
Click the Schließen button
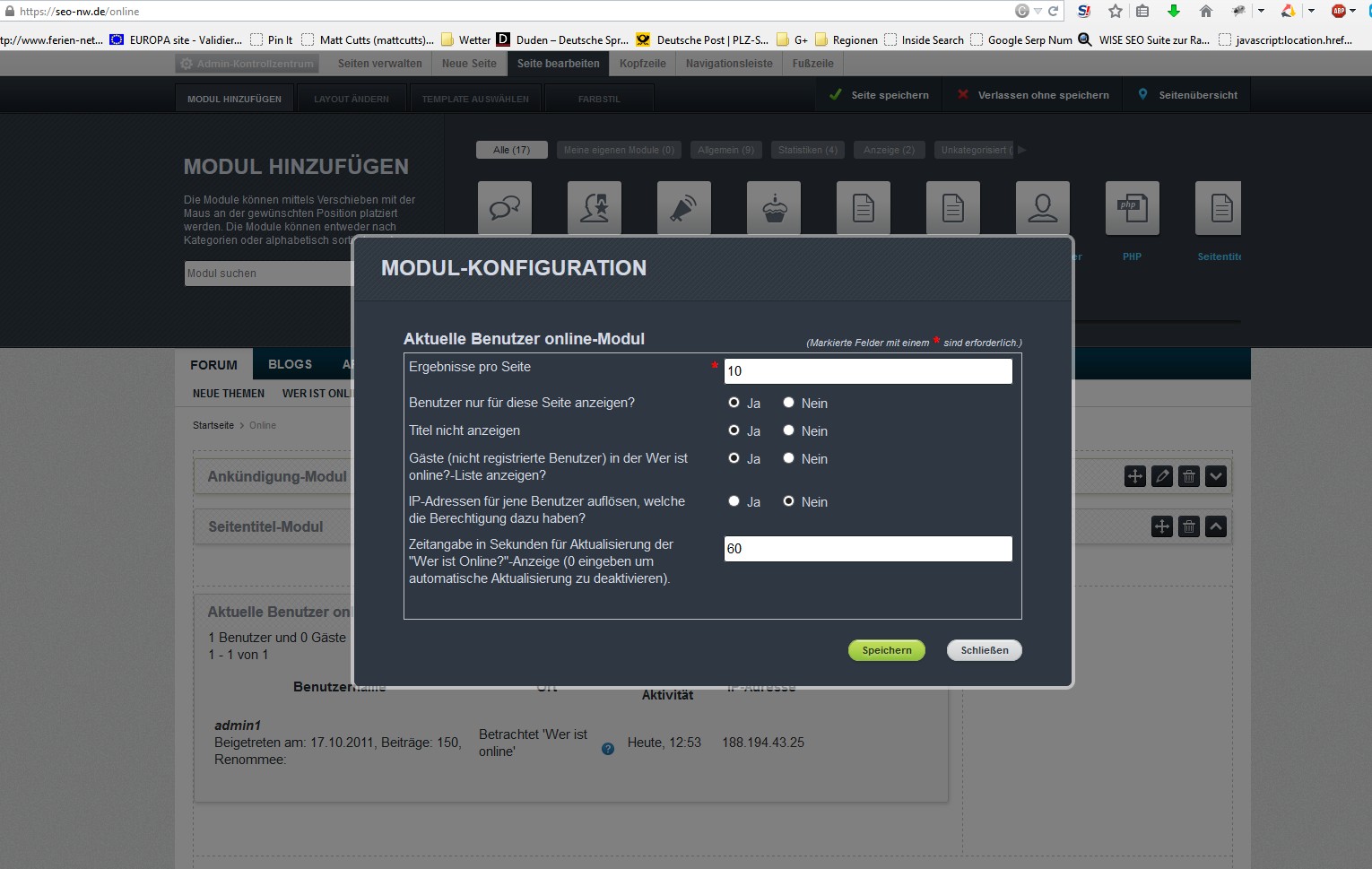[985, 650]
